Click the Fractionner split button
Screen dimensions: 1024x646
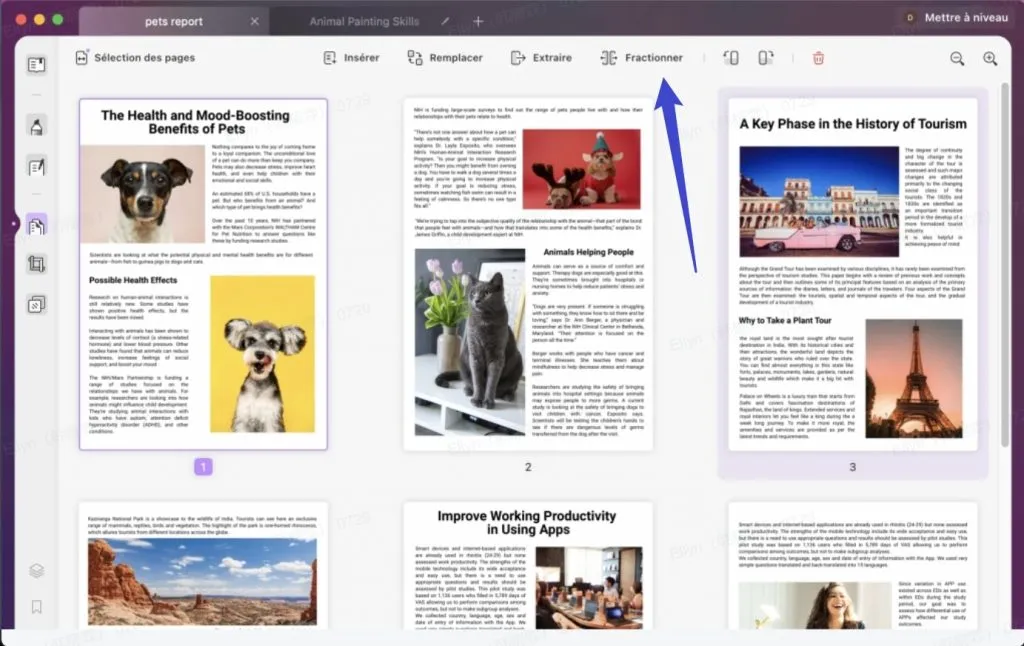click(x=641, y=58)
